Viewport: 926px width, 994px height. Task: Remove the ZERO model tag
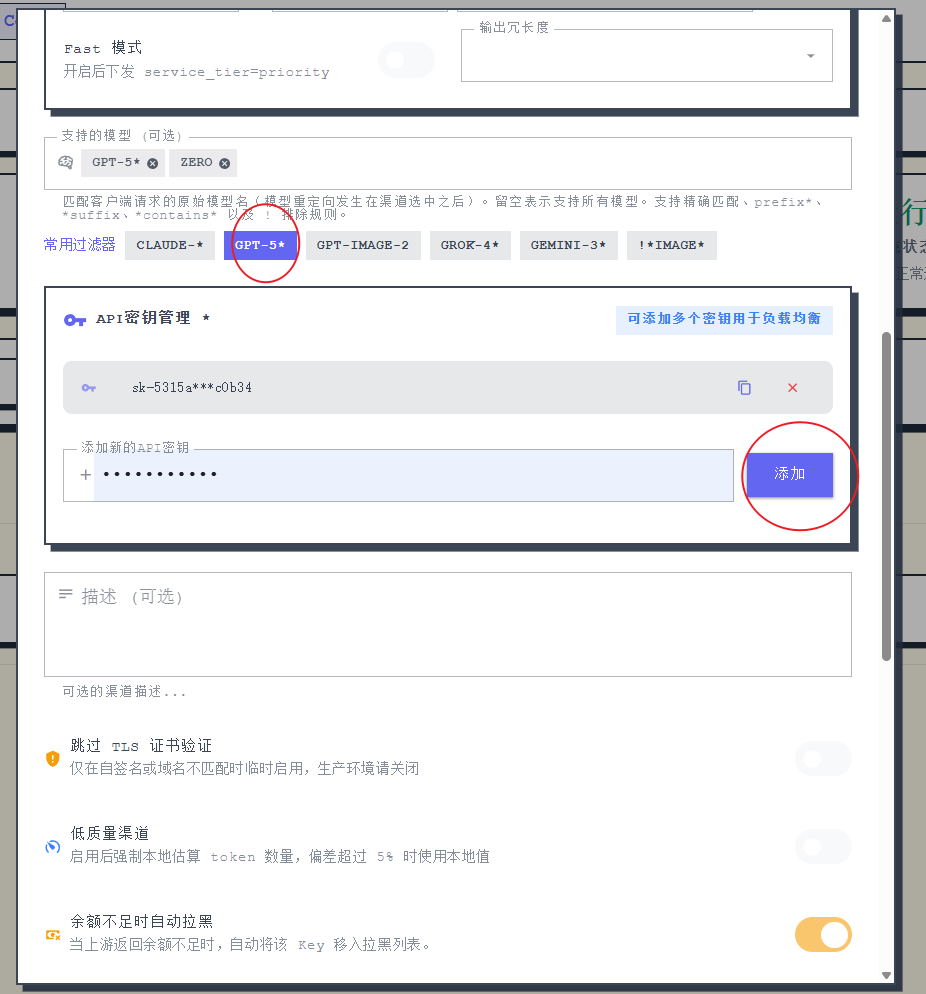point(224,164)
